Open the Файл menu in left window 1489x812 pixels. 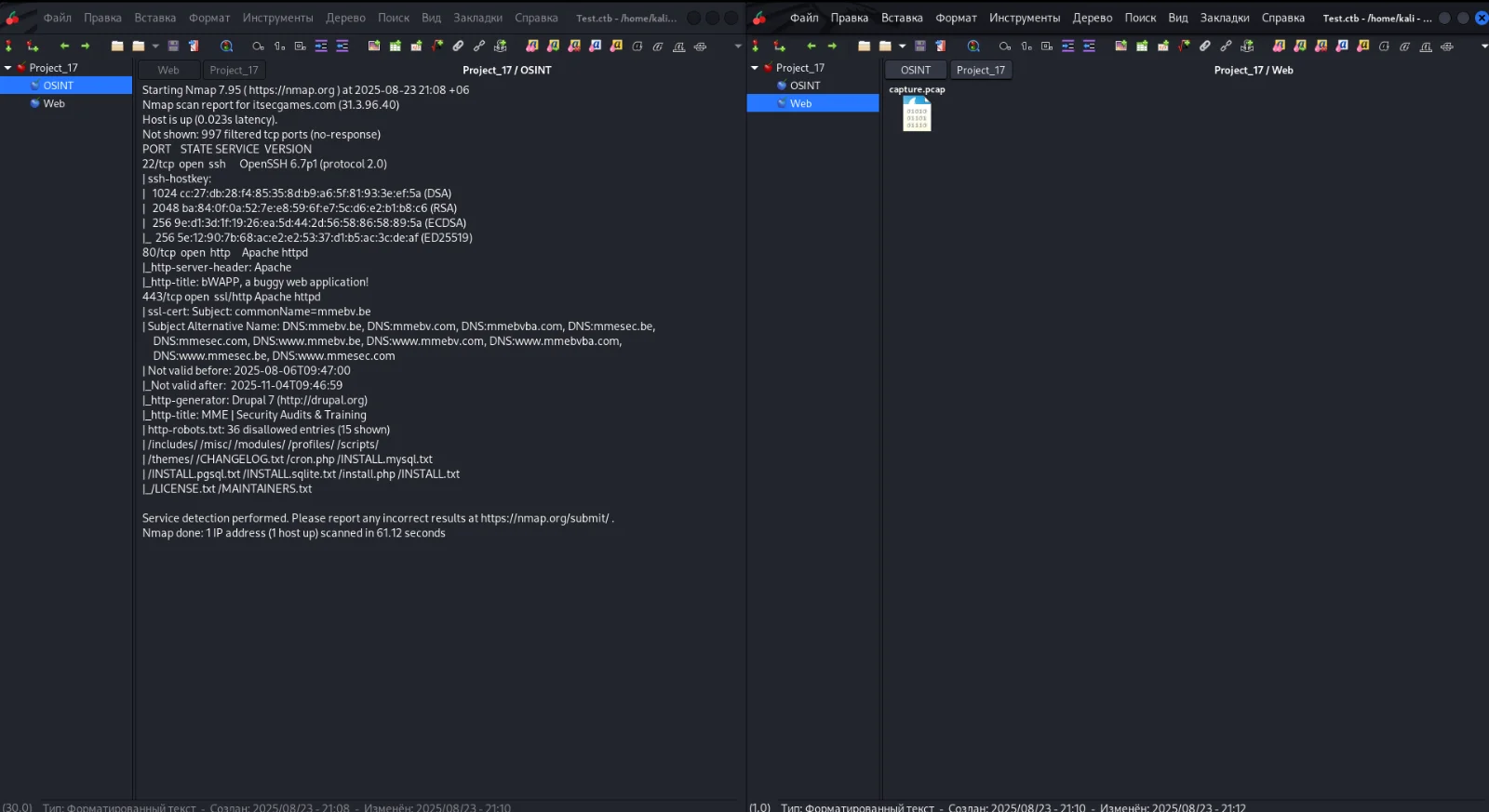tap(58, 18)
